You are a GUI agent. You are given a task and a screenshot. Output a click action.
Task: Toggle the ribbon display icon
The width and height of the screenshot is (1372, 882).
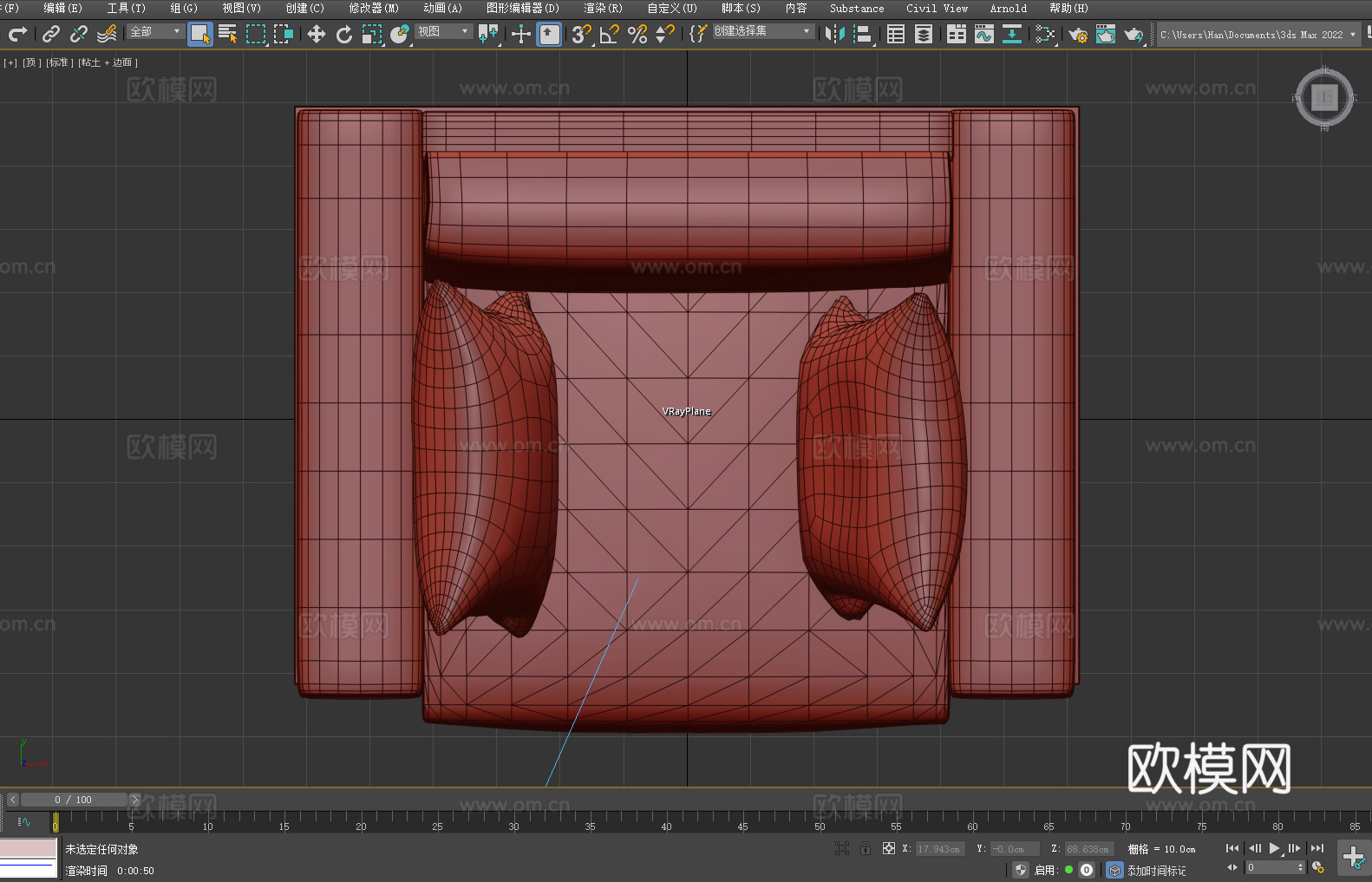(957, 34)
